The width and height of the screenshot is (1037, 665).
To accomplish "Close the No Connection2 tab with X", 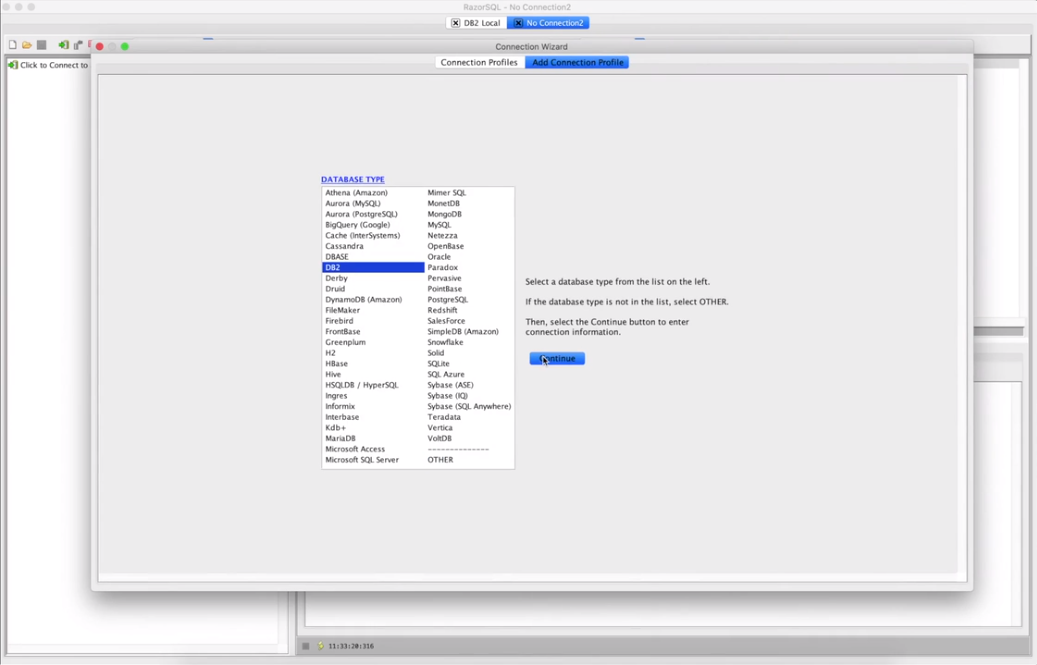I will pyautogui.click(x=518, y=22).
